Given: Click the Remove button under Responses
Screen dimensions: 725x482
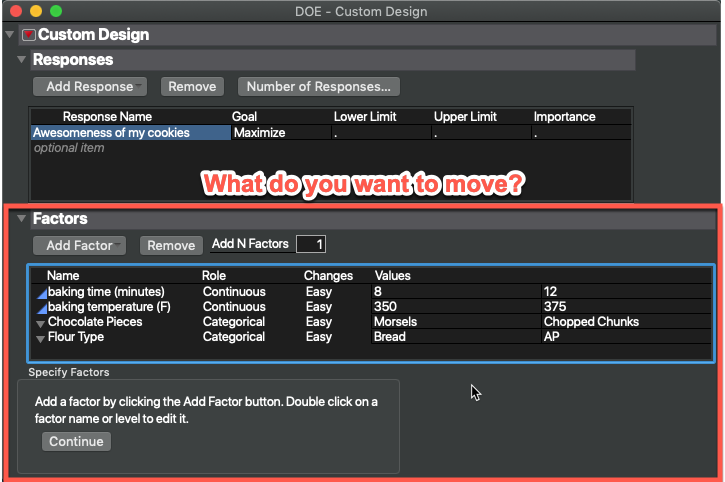Looking at the screenshot, I should click(192, 87).
